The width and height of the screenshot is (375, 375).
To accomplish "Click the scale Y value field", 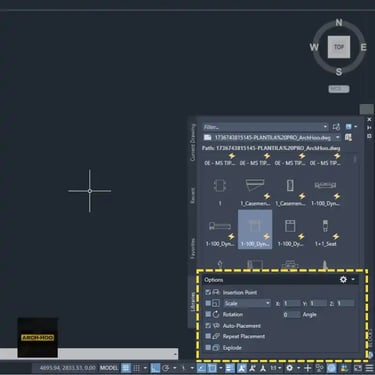I will coord(318,303).
